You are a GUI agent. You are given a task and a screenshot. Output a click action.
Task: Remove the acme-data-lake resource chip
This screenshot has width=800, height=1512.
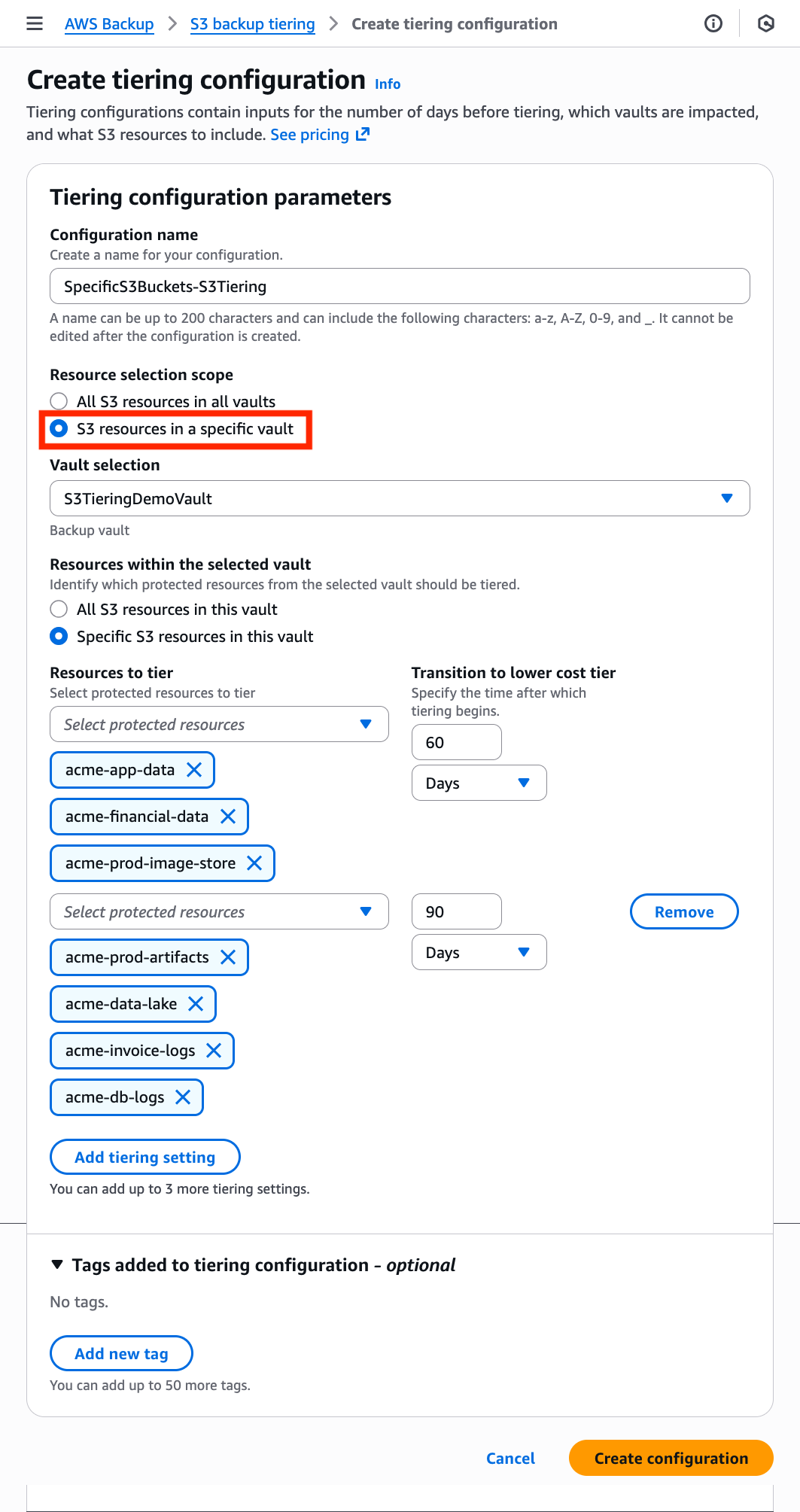point(195,1003)
